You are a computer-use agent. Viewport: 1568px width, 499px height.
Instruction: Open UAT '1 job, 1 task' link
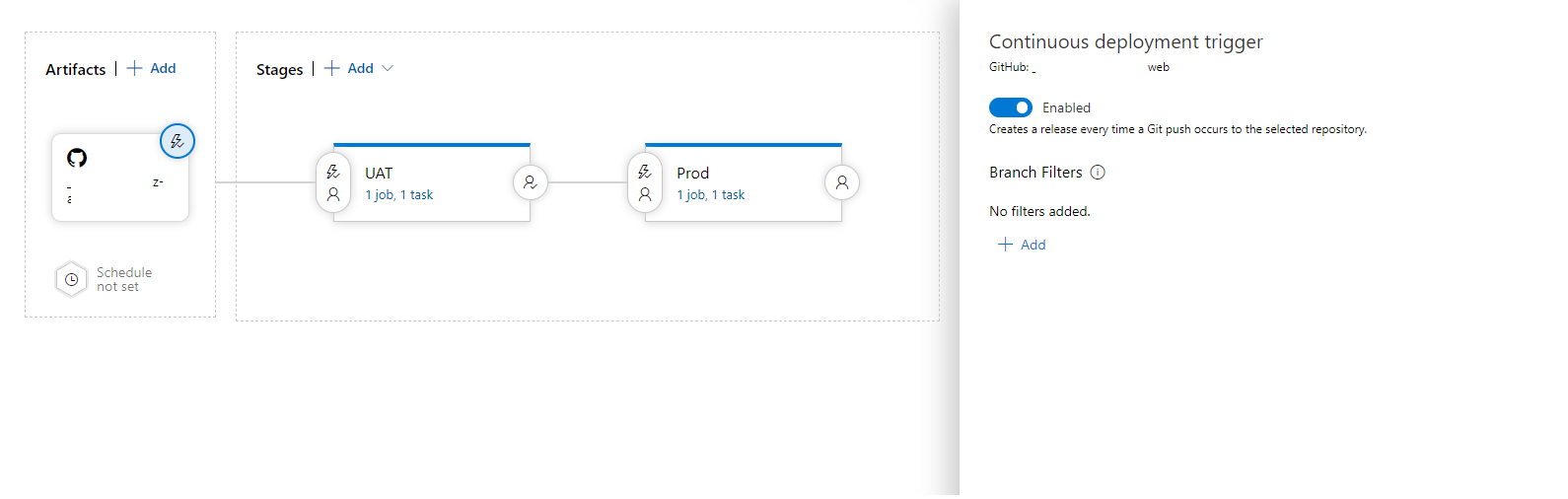click(x=399, y=195)
